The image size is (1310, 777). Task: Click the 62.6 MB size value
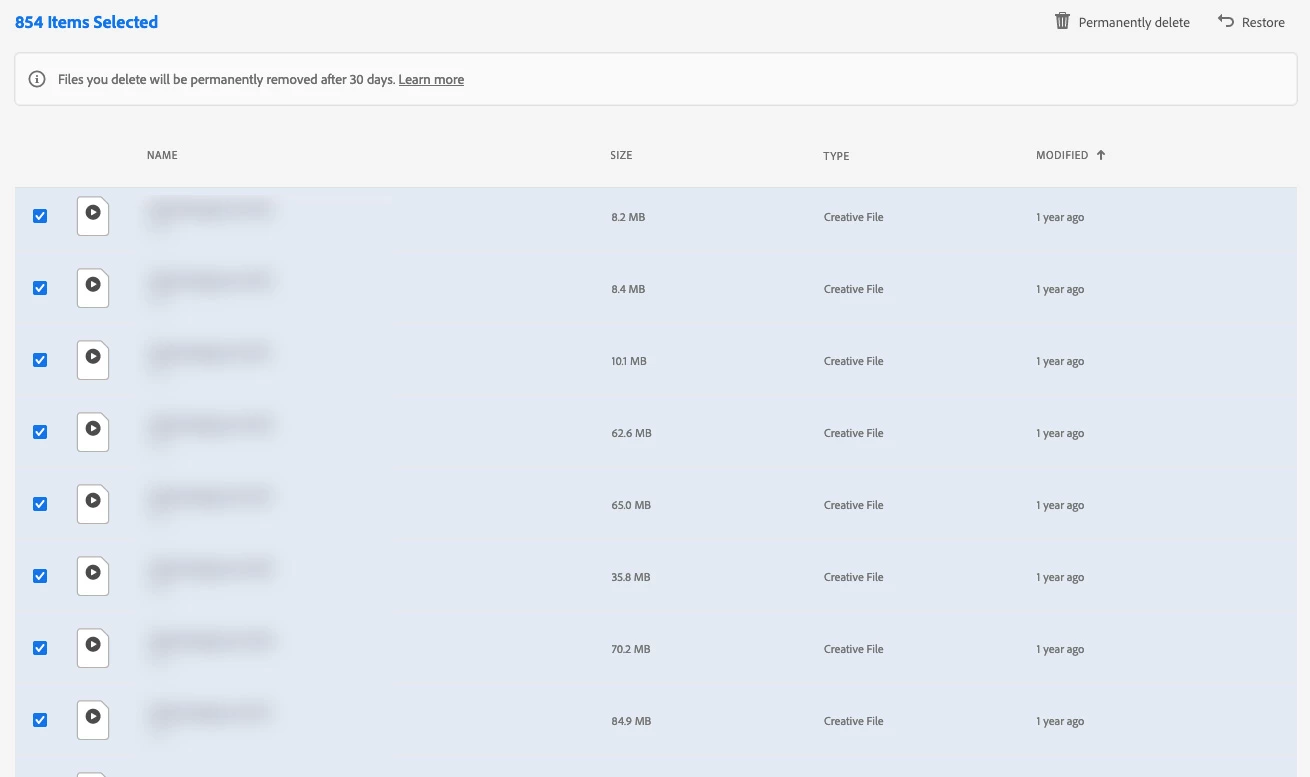click(631, 433)
